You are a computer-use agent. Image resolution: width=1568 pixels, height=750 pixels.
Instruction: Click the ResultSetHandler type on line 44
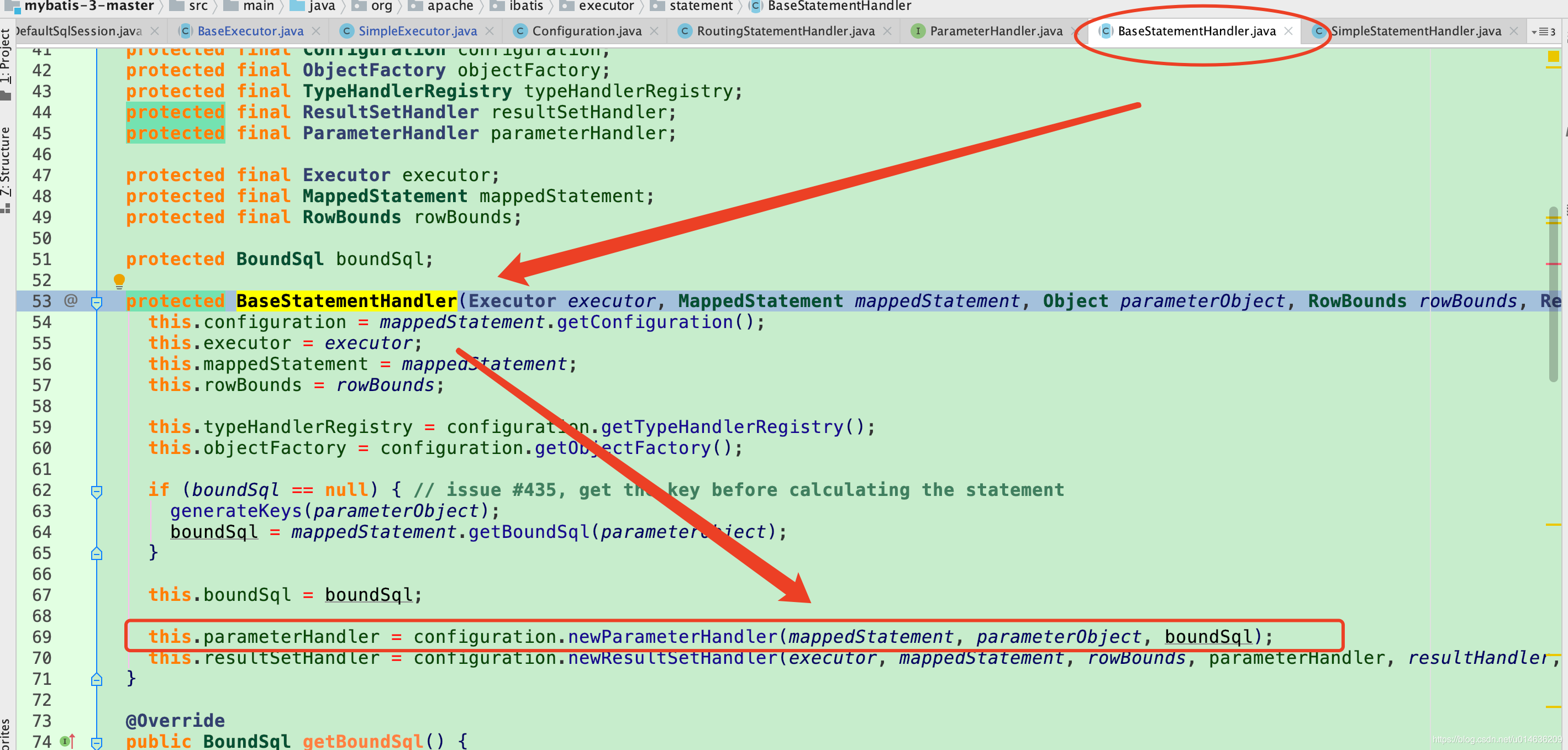click(391, 113)
